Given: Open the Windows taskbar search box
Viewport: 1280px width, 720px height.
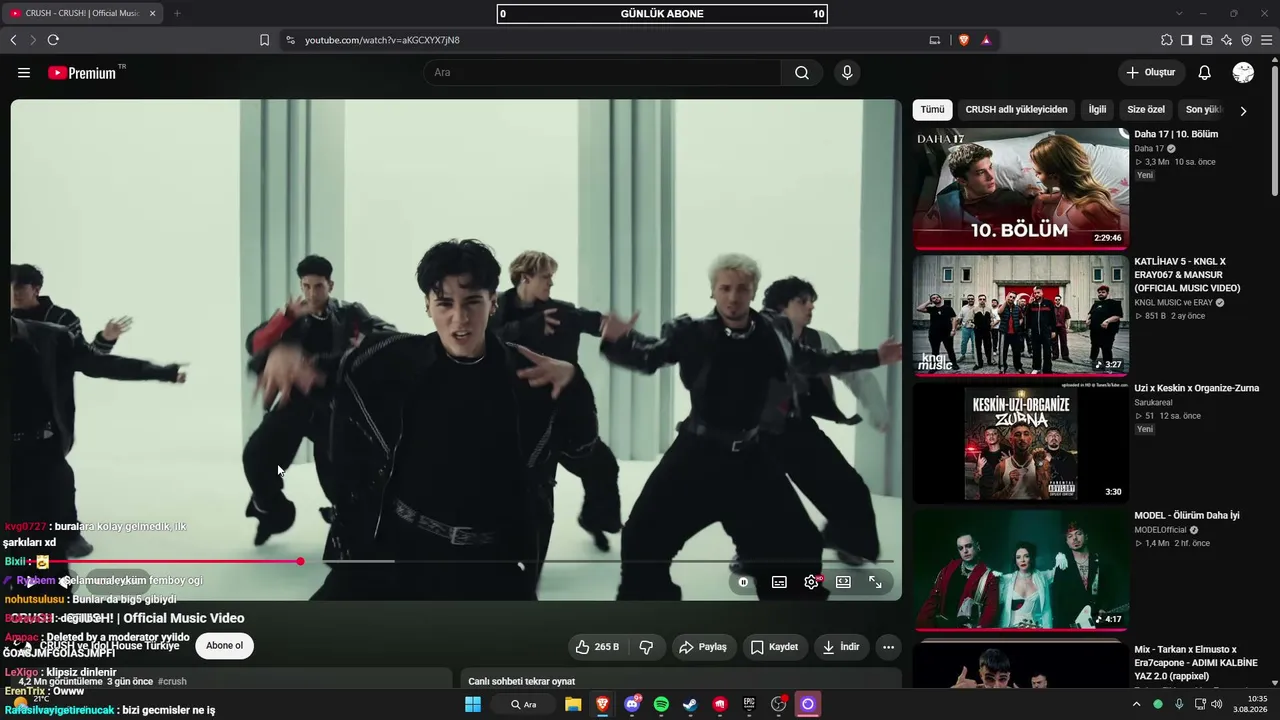Looking at the screenshot, I should [x=523, y=705].
